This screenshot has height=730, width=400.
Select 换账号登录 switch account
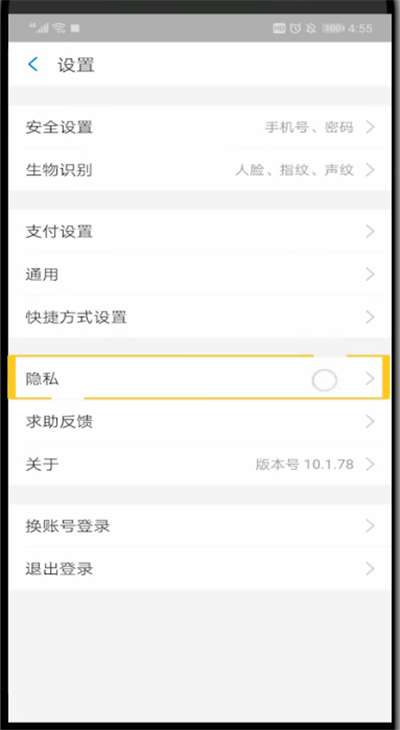[x=200, y=526]
